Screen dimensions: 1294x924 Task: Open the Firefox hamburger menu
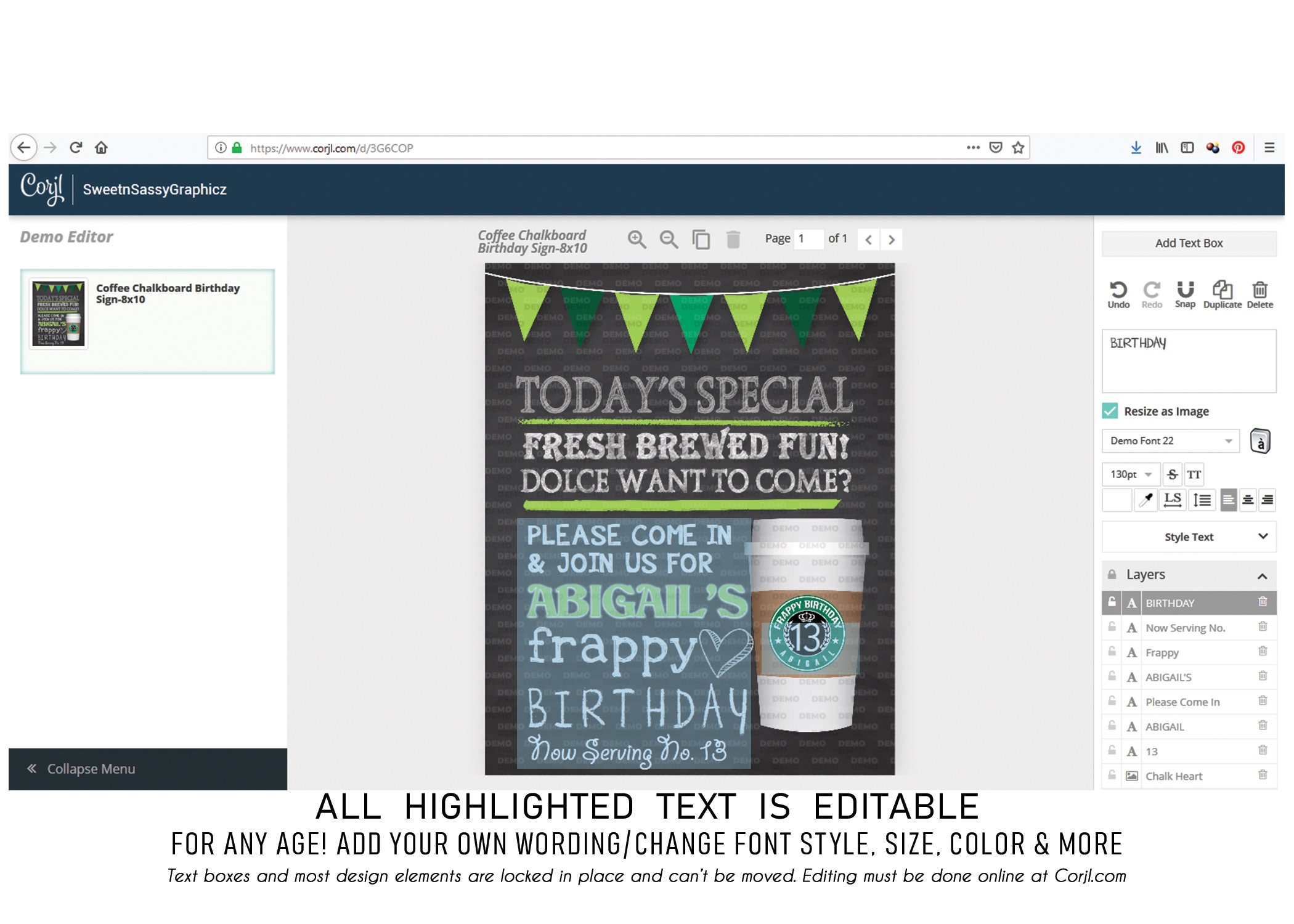(x=1269, y=148)
